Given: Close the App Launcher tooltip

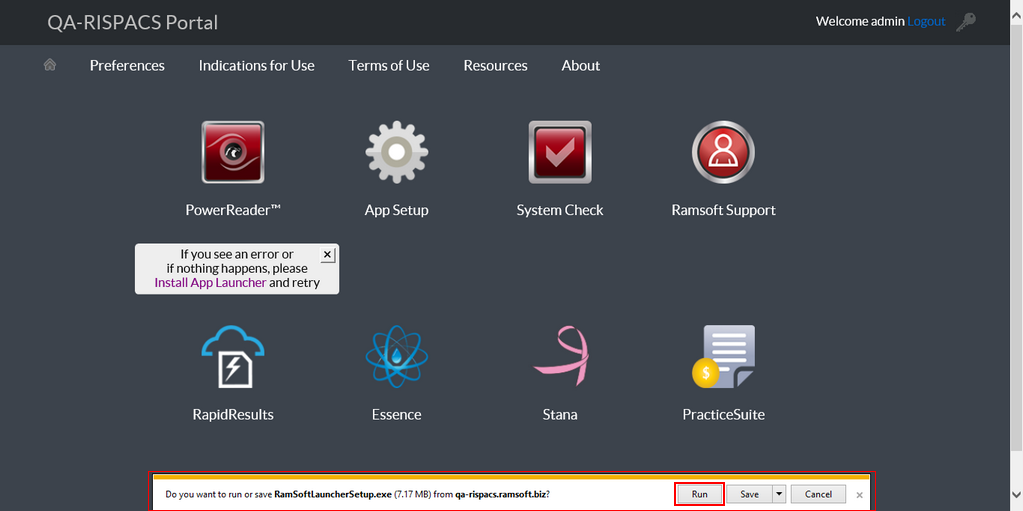Looking at the screenshot, I should [327, 255].
